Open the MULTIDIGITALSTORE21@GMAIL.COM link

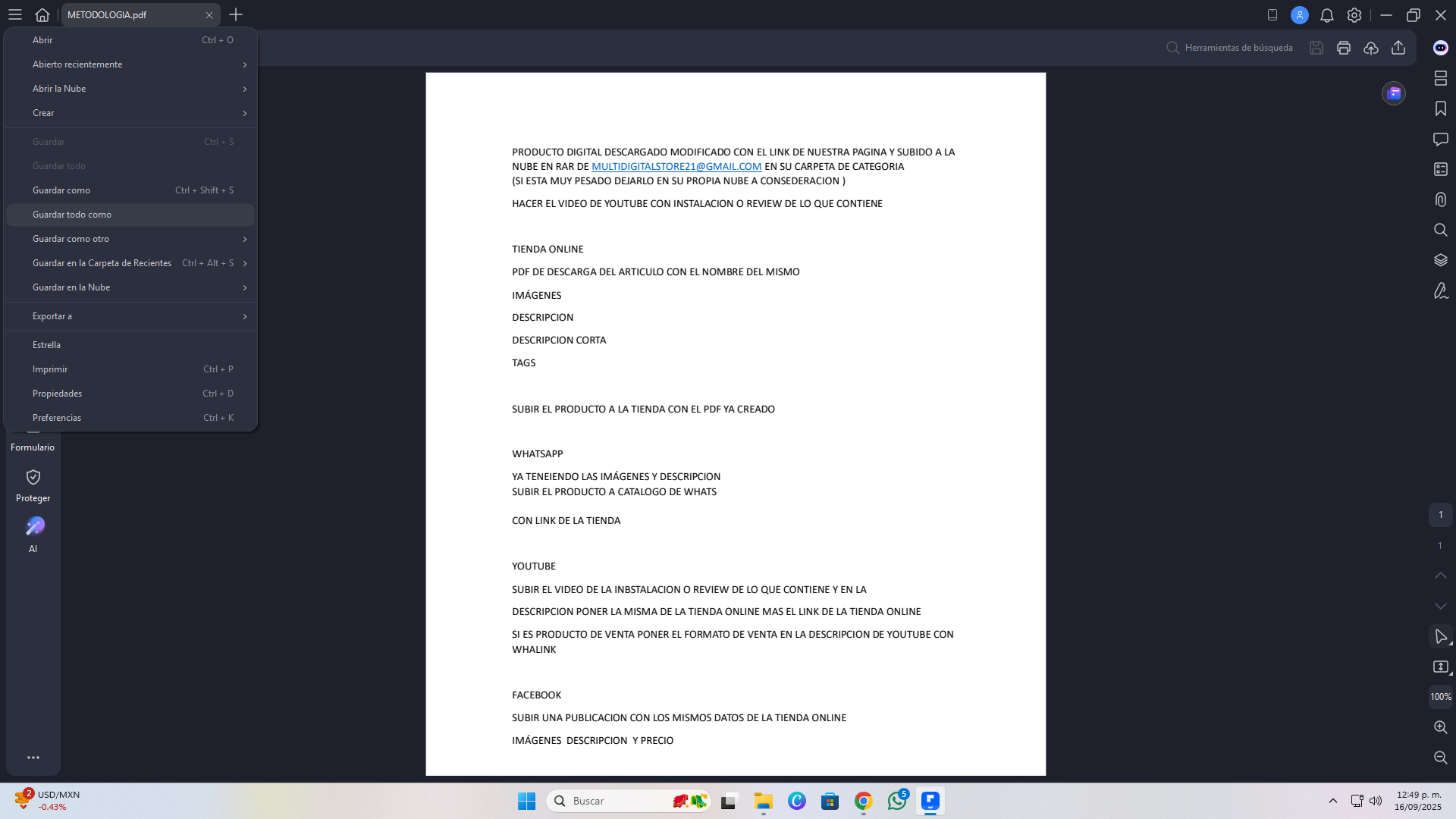[x=676, y=166]
